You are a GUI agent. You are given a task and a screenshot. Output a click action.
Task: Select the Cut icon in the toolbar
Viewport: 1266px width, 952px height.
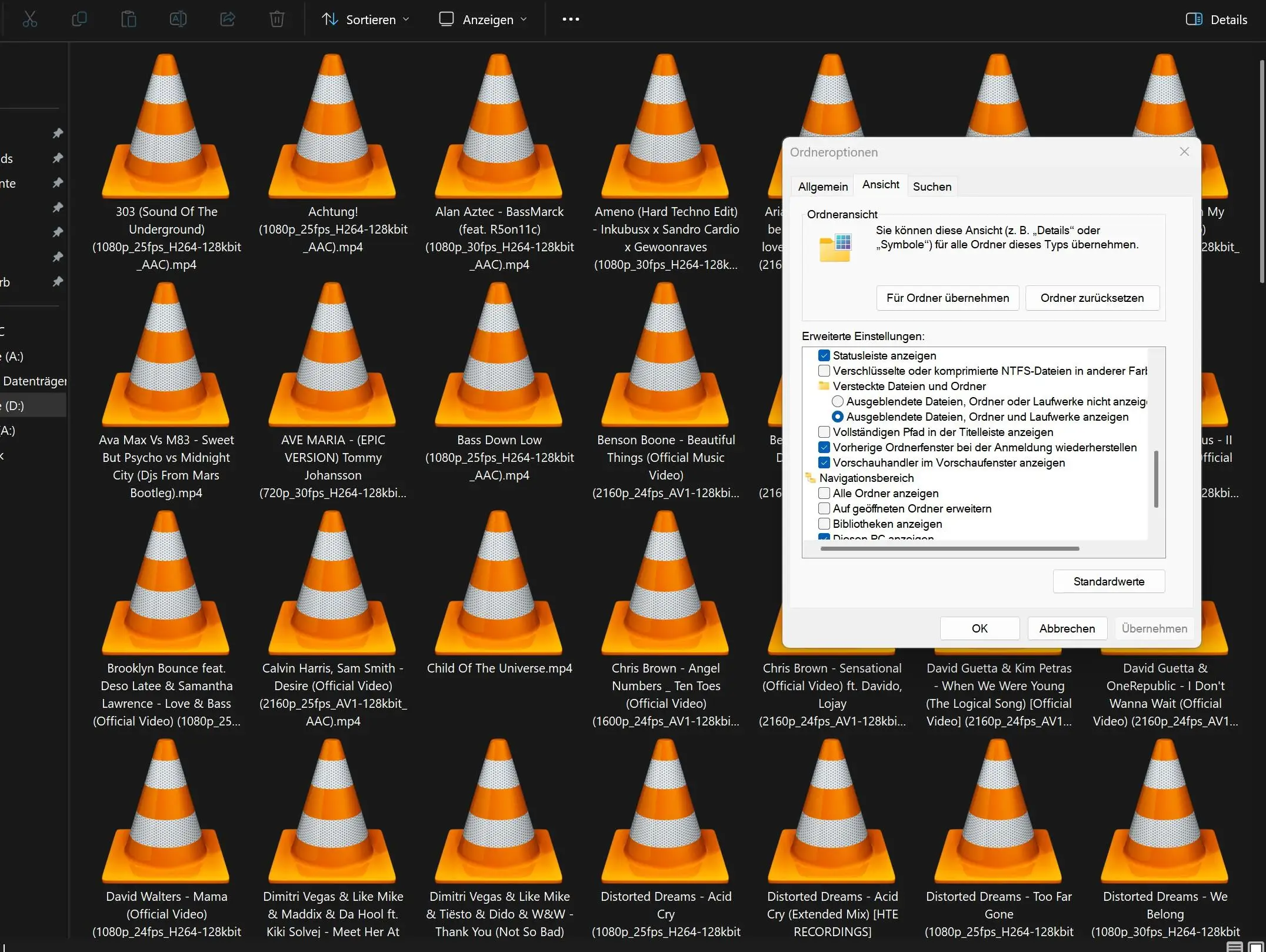click(30, 19)
